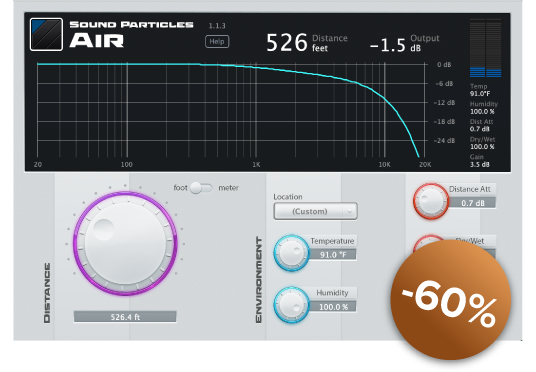Viewport: 536px width, 372px height.
Task: Click the -1.5 Output dB readout
Action: (x=404, y=43)
